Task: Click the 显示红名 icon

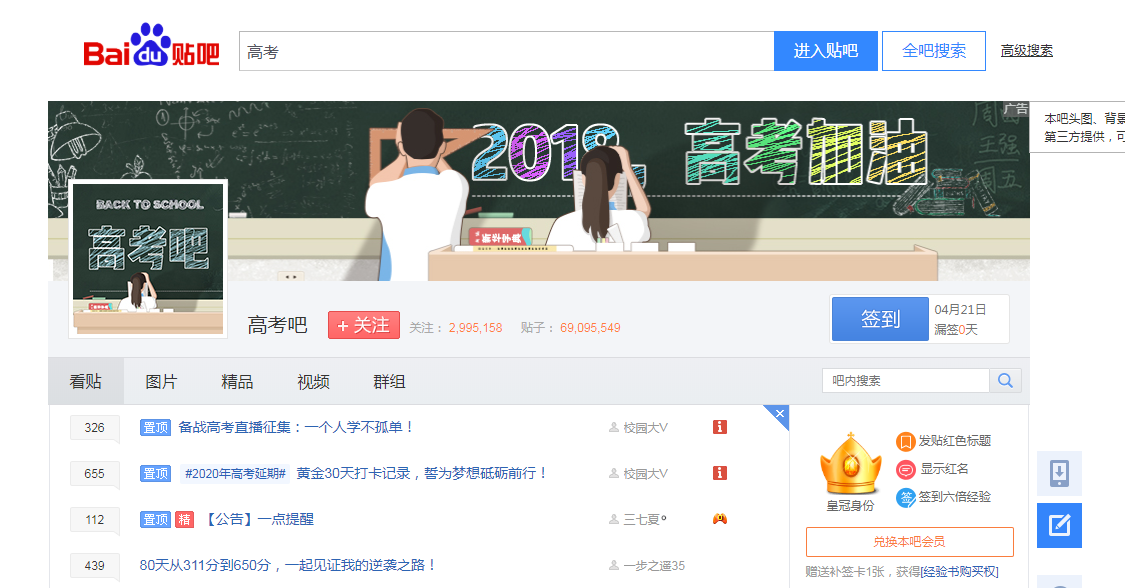Action: pyautogui.click(x=905, y=470)
